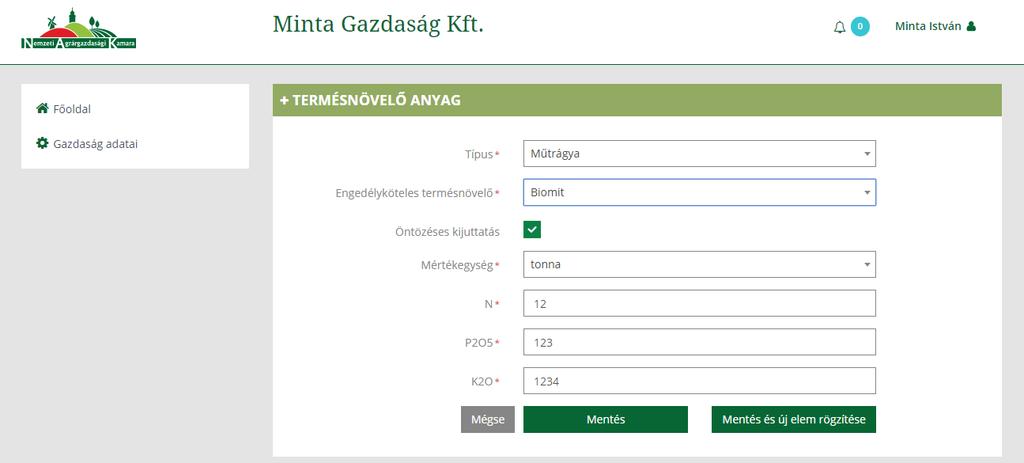Uncheck the Öntözéses kijuttatás checkbox
Viewport: 1024px width, 463px height.
click(532, 230)
